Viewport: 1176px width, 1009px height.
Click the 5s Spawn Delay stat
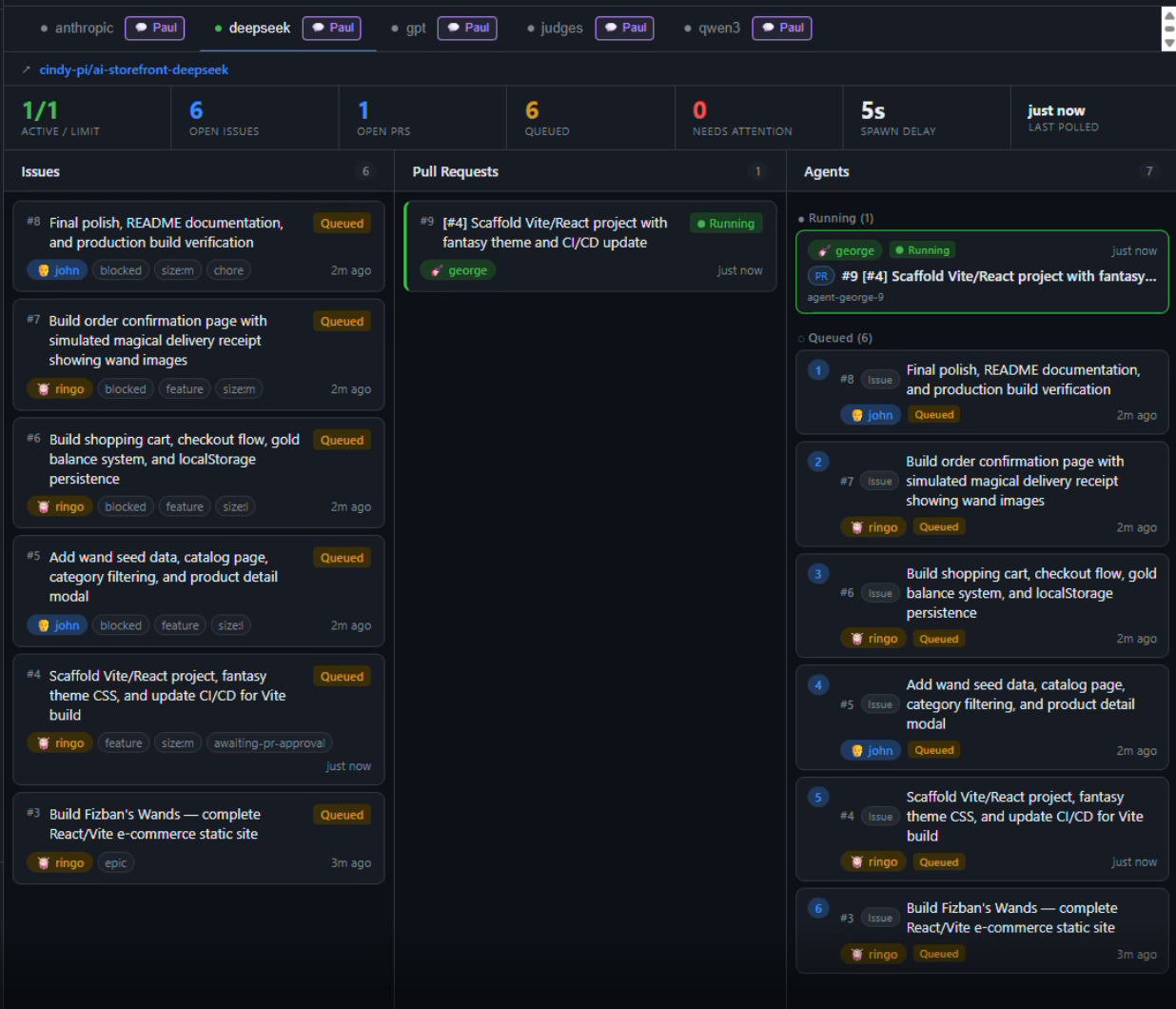[x=927, y=118]
